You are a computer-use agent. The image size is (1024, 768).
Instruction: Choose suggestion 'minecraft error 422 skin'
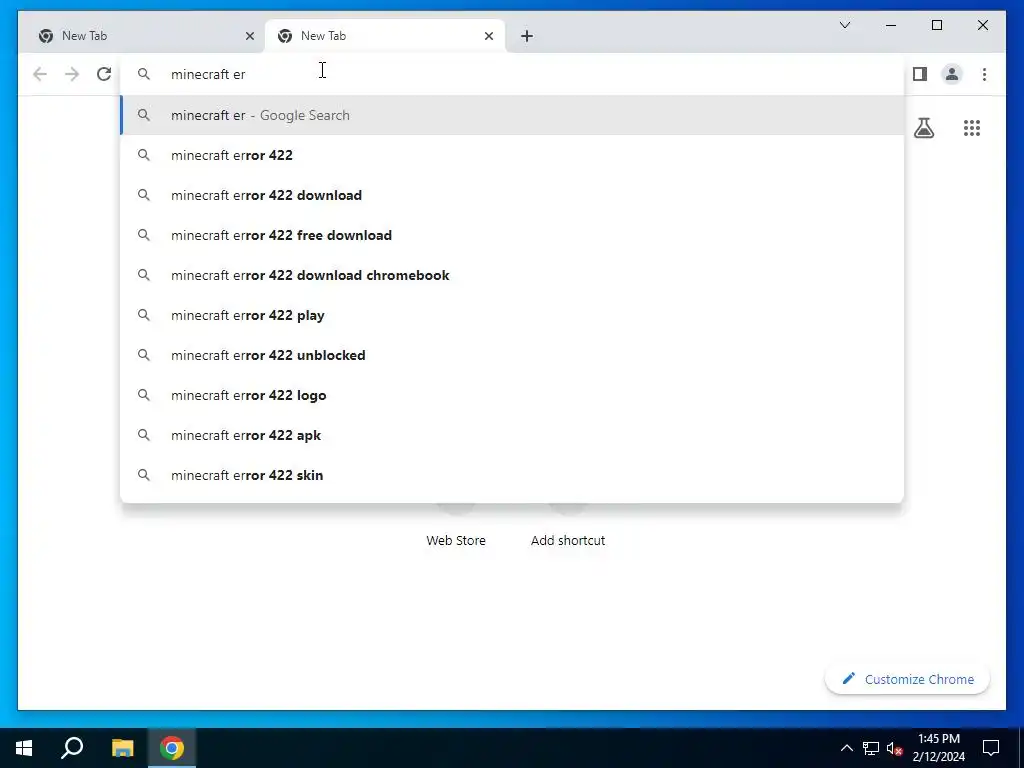(512, 475)
